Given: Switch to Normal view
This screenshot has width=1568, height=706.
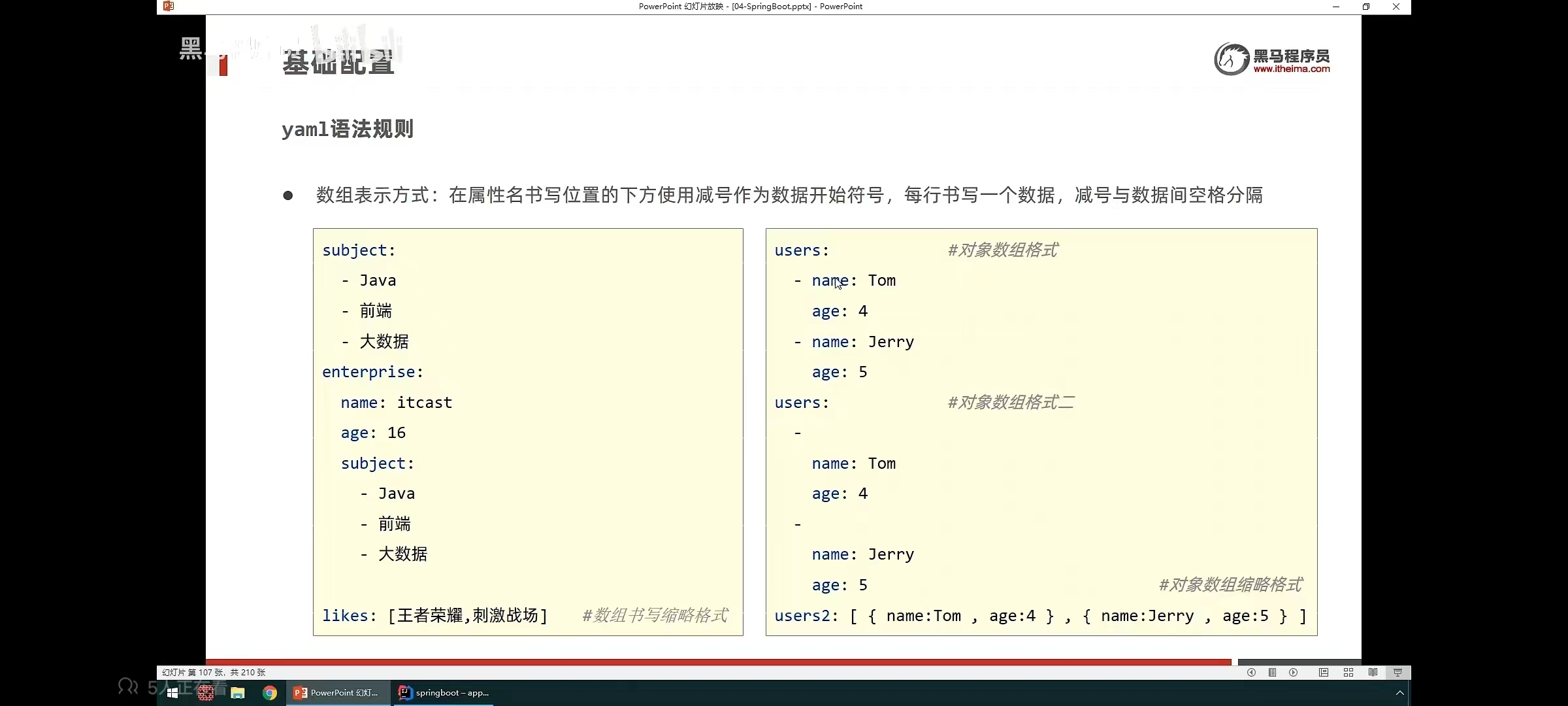Looking at the screenshot, I should [x=1324, y=673].
